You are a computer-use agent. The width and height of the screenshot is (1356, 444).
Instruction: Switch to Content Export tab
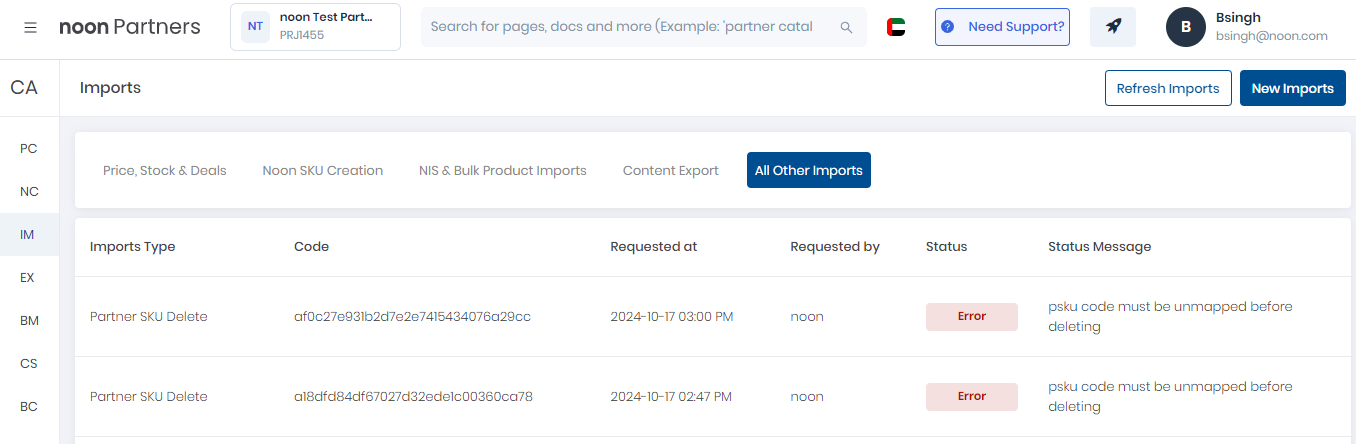[x=671, y=170]
